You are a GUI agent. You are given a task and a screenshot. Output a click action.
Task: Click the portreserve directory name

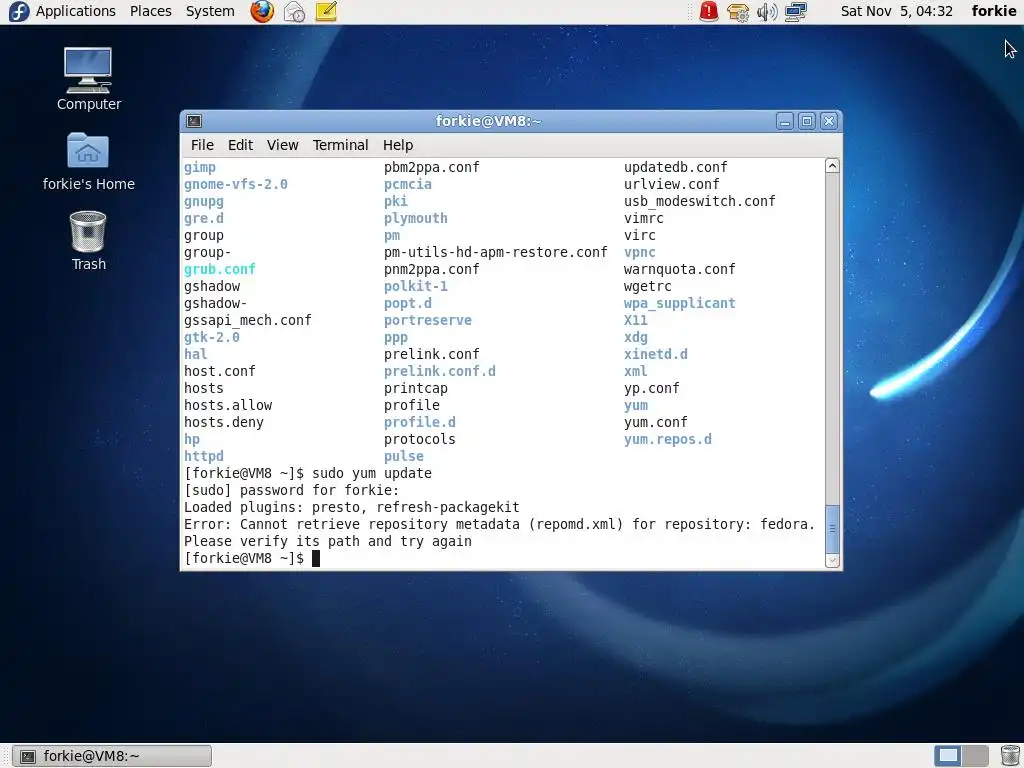pos(428,320)
